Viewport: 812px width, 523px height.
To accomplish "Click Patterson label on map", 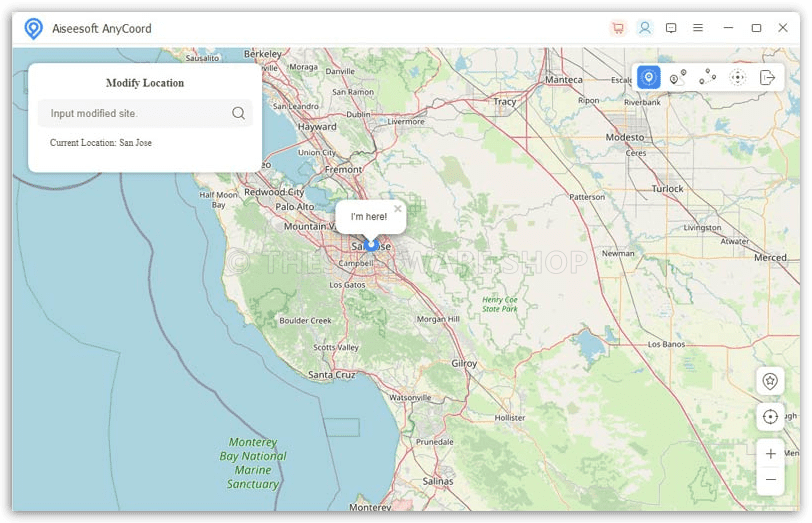I will point(587,197).
